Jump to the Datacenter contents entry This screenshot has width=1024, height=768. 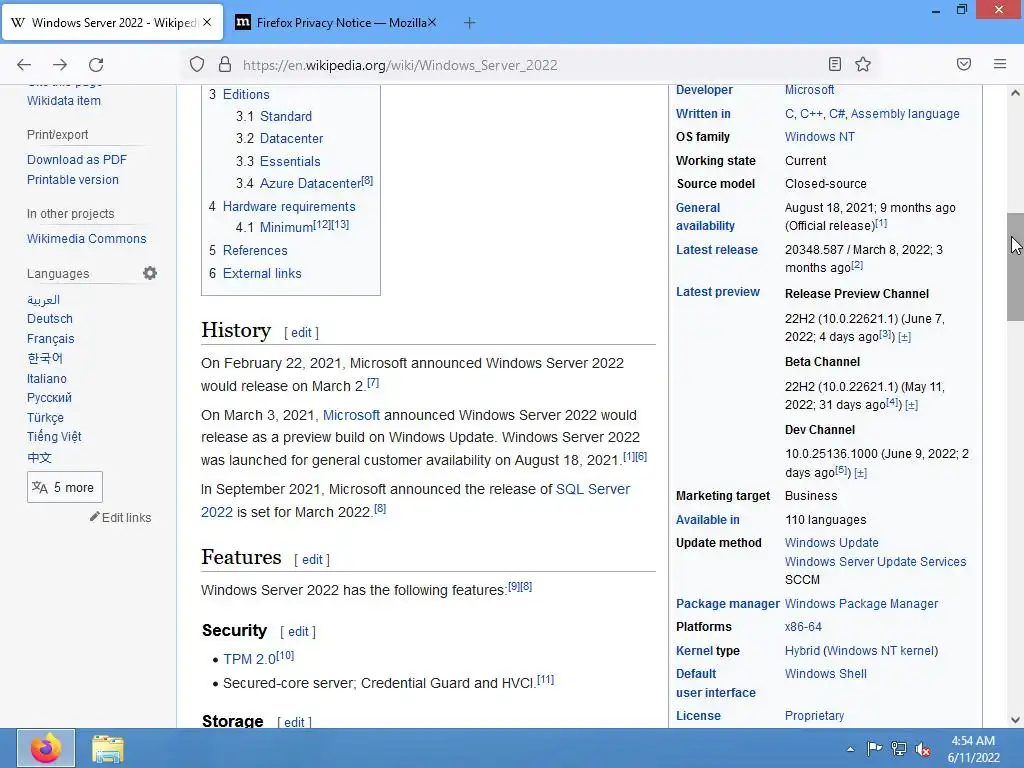291,138
